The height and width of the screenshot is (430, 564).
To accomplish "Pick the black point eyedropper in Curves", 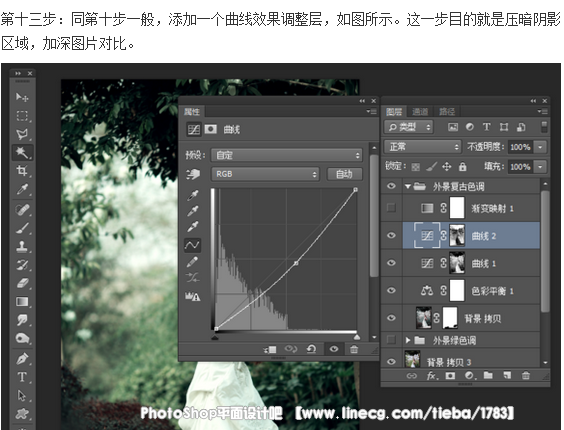I will pyautogui.click(x=192, y=195).
